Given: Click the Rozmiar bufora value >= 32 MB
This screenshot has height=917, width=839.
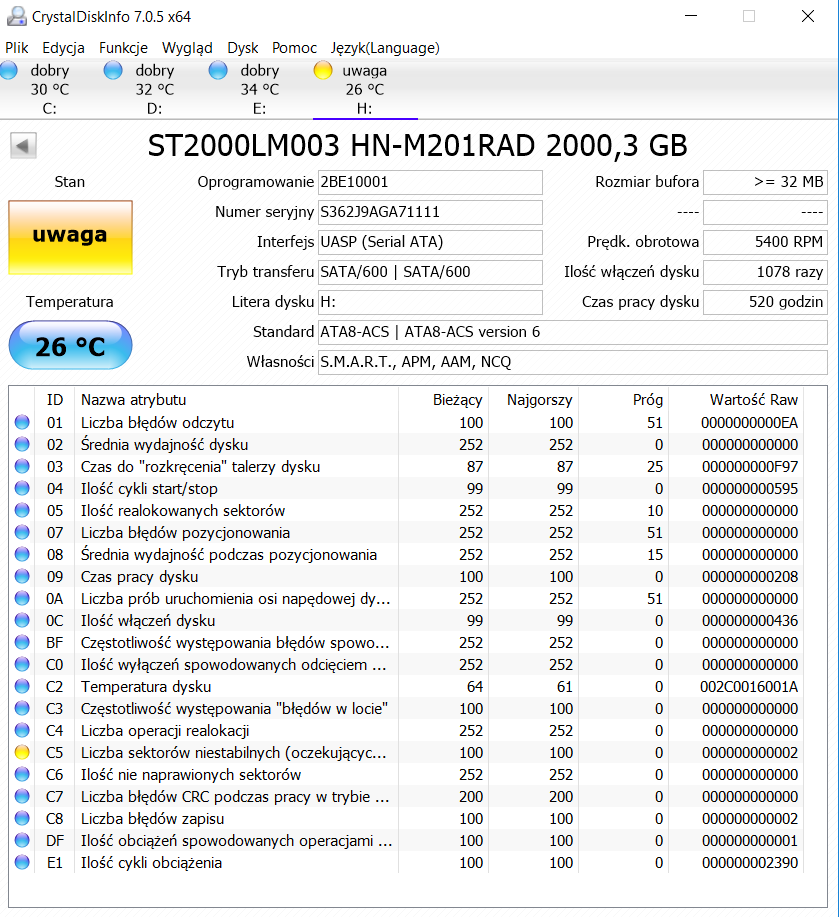Looking at the screenshot, I should (x=765, y=182).
